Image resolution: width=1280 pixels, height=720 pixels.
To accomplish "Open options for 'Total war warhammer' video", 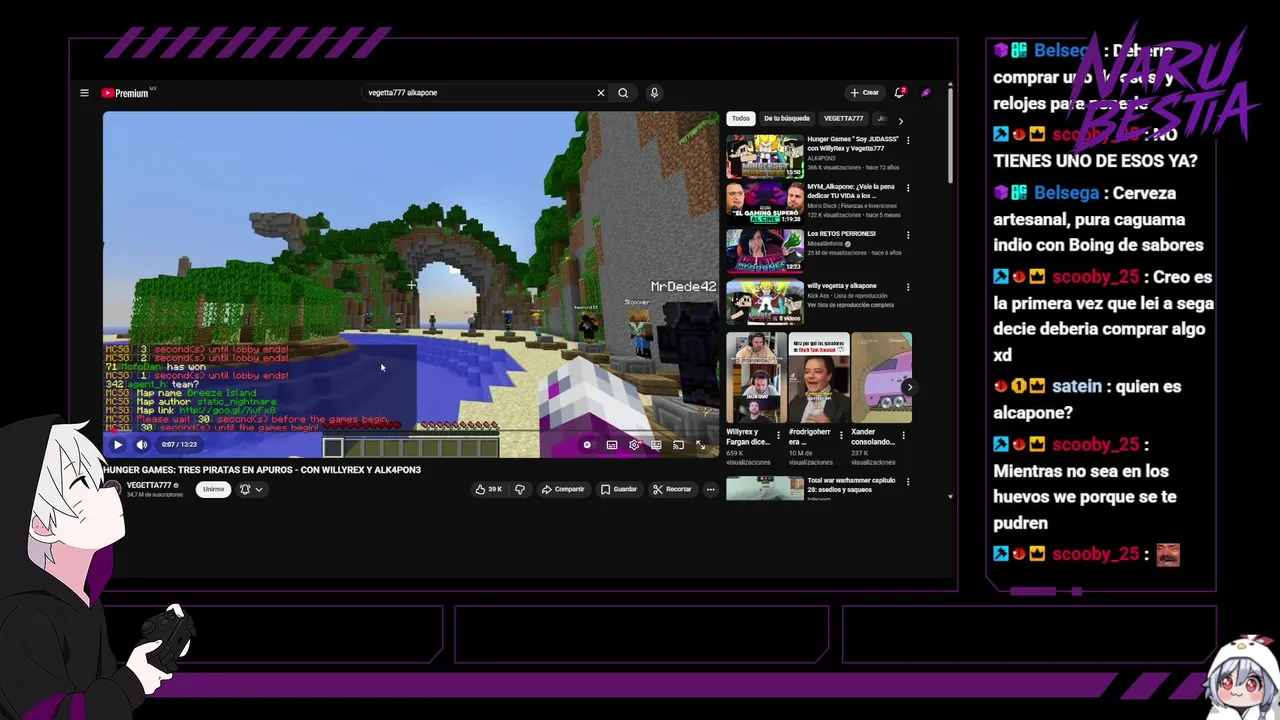I will (908, 482).
